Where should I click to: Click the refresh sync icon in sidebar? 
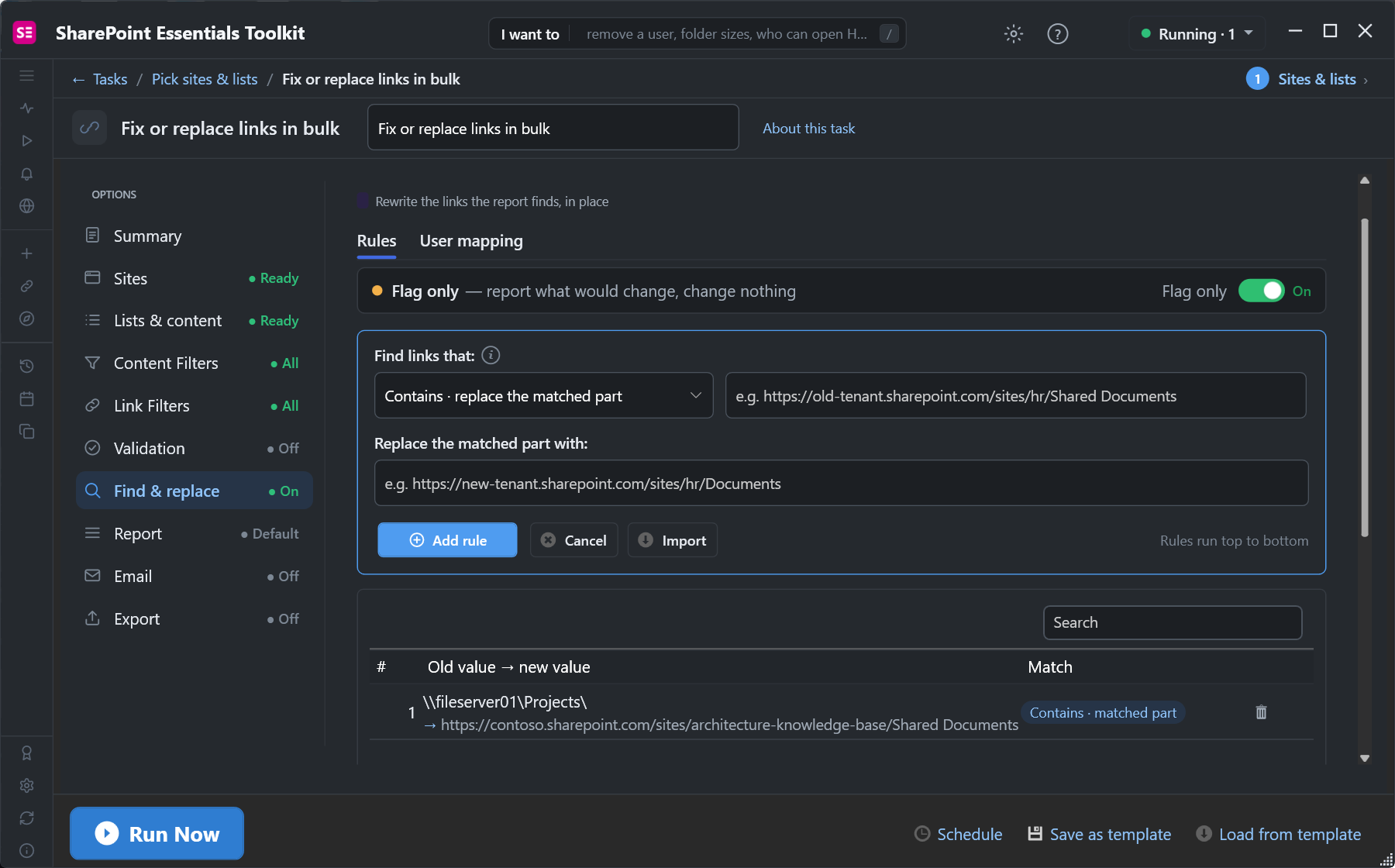pyautogui.click(x=26, y=818)
